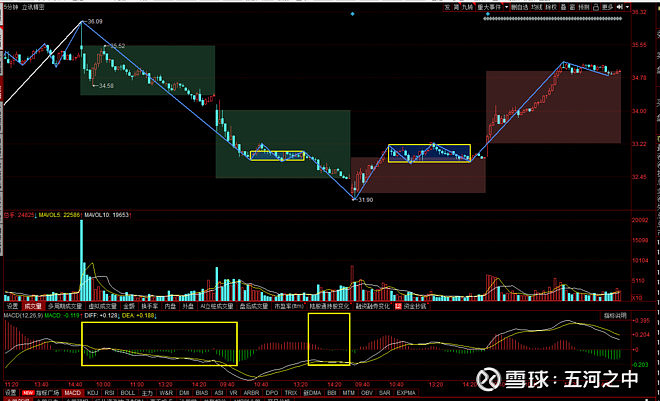Select the DPO indicator tab

(272, 393)
